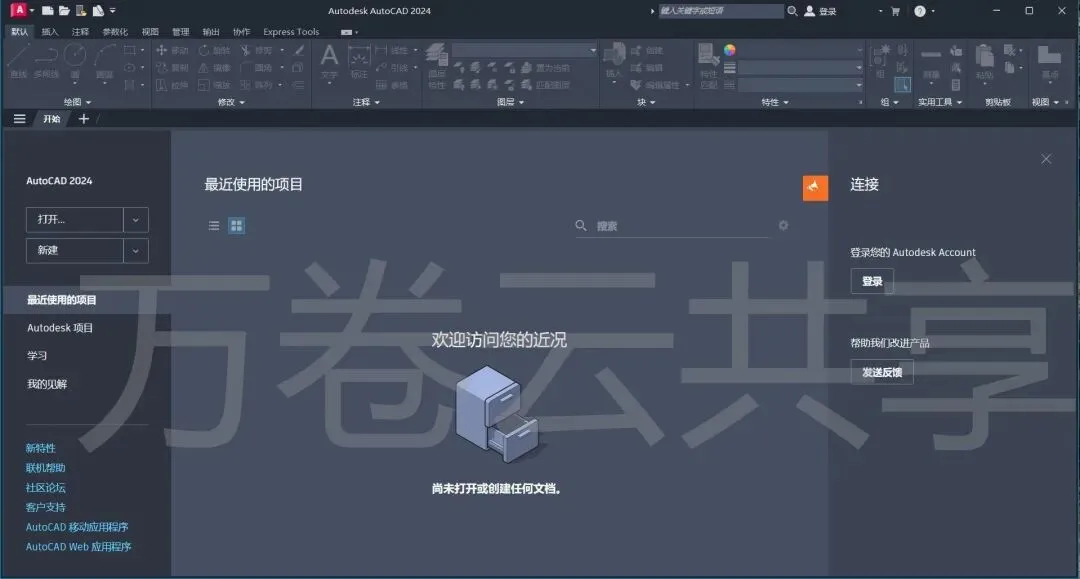Click the Insert block (插入) icon in Block panel
Image resolution: width=1080 pixels, height=579 pixels.
click(x=614, y=61)
